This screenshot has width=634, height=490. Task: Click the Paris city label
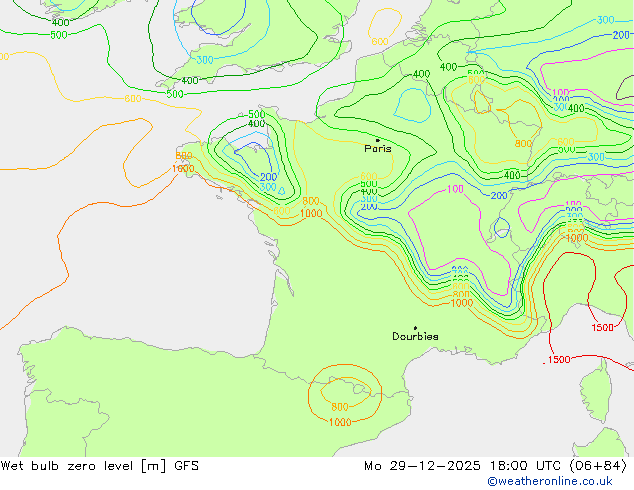pos(378,149)
